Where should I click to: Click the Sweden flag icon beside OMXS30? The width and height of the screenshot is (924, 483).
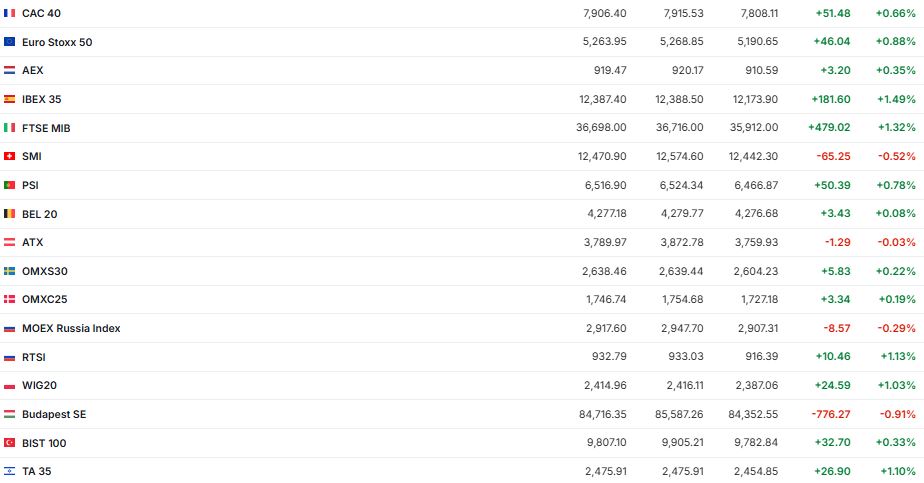coord(10,271)
